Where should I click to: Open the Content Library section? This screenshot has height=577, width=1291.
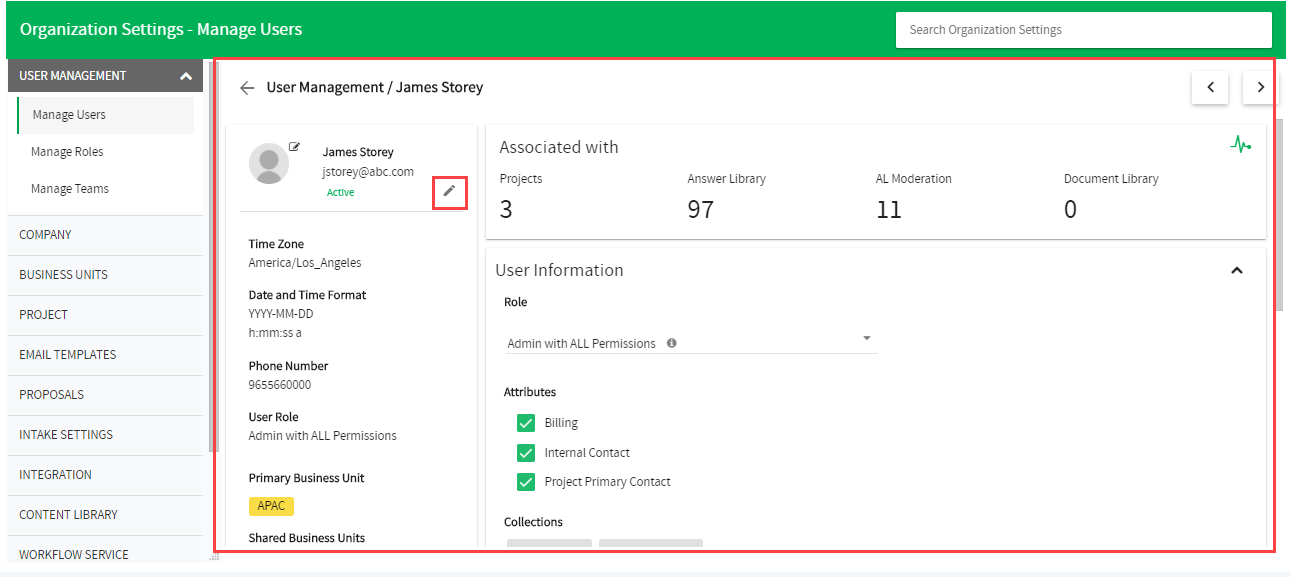point(105,515)
